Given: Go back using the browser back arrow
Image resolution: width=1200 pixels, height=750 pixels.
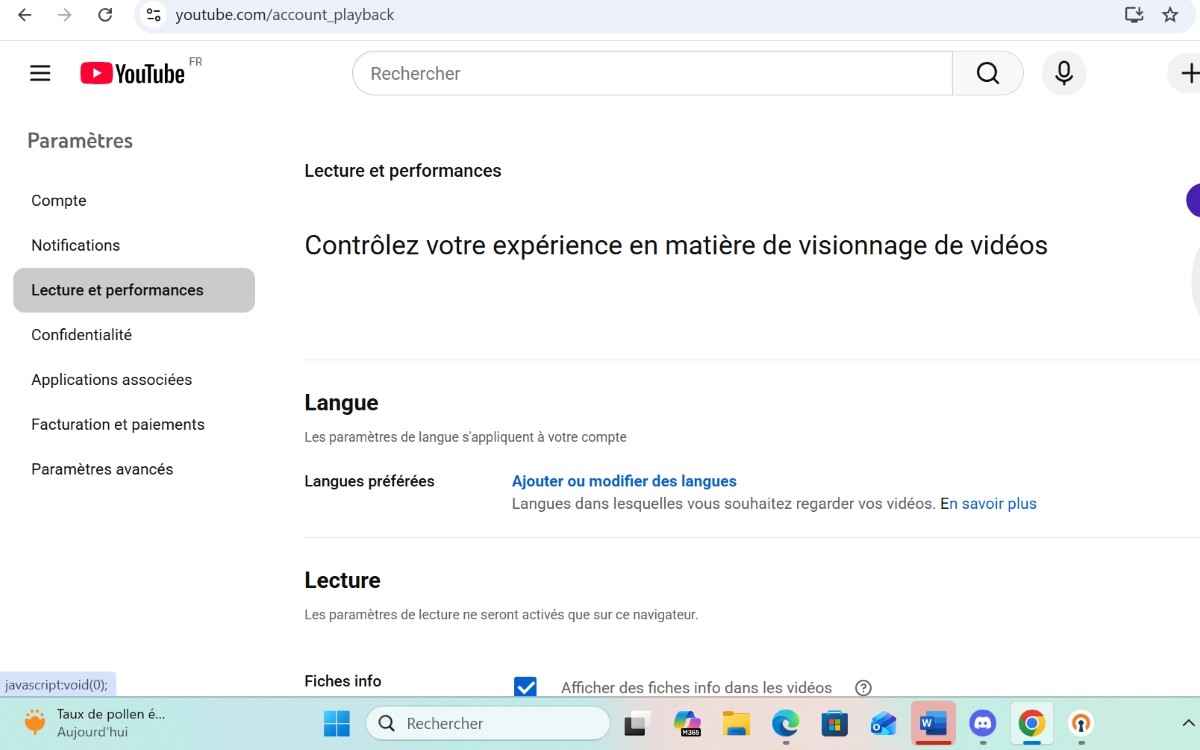Looking at the screenshot, I should pos(24,15).
